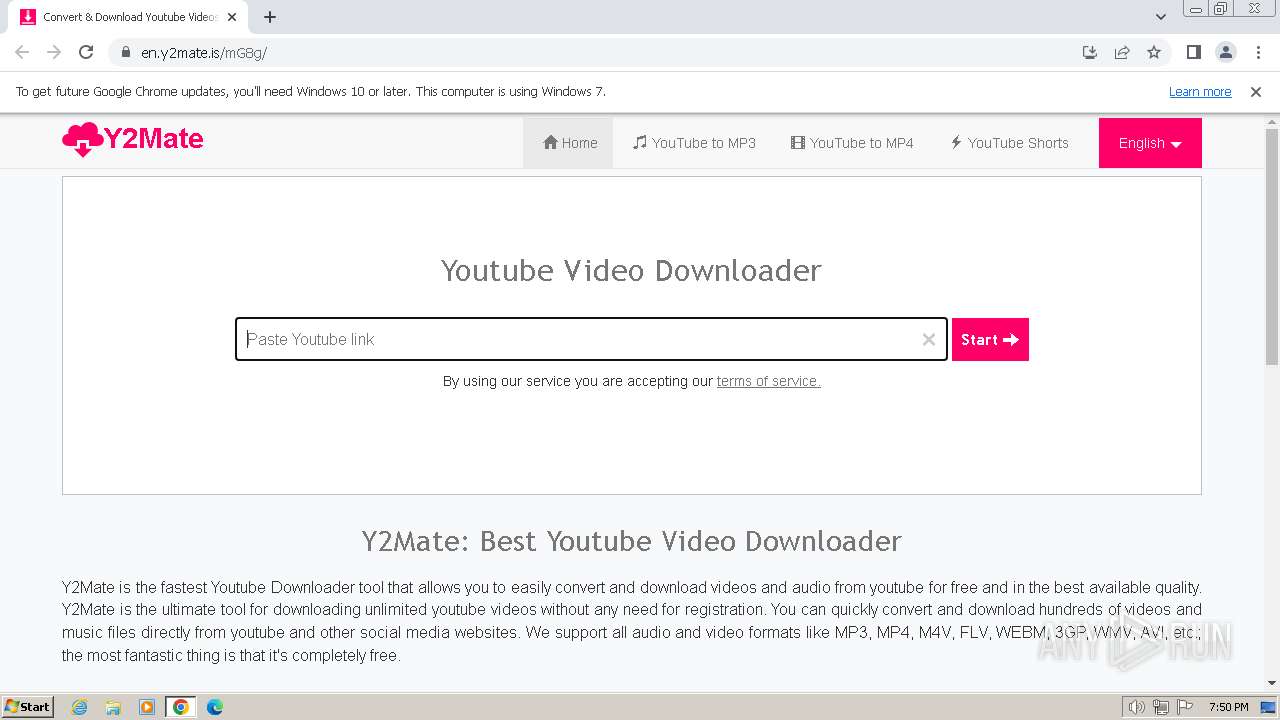Viewport: 1280px width, 720px height.
Task: Go forward in browser history
Action: 54,52
